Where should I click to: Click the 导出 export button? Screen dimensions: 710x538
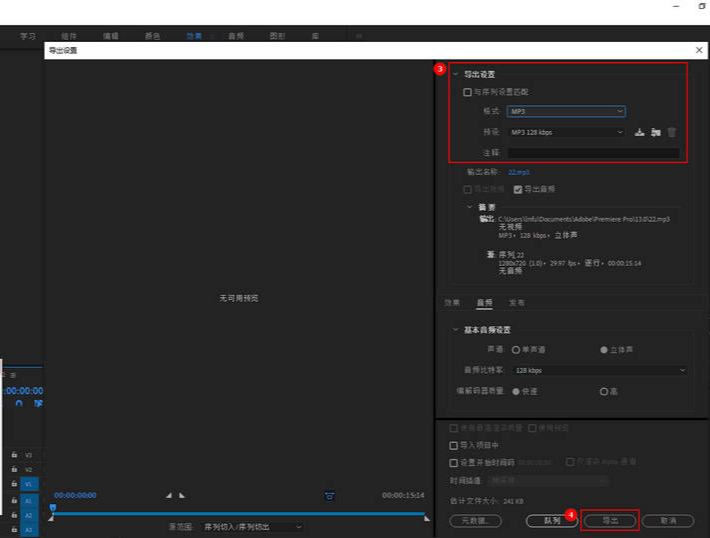609,521
